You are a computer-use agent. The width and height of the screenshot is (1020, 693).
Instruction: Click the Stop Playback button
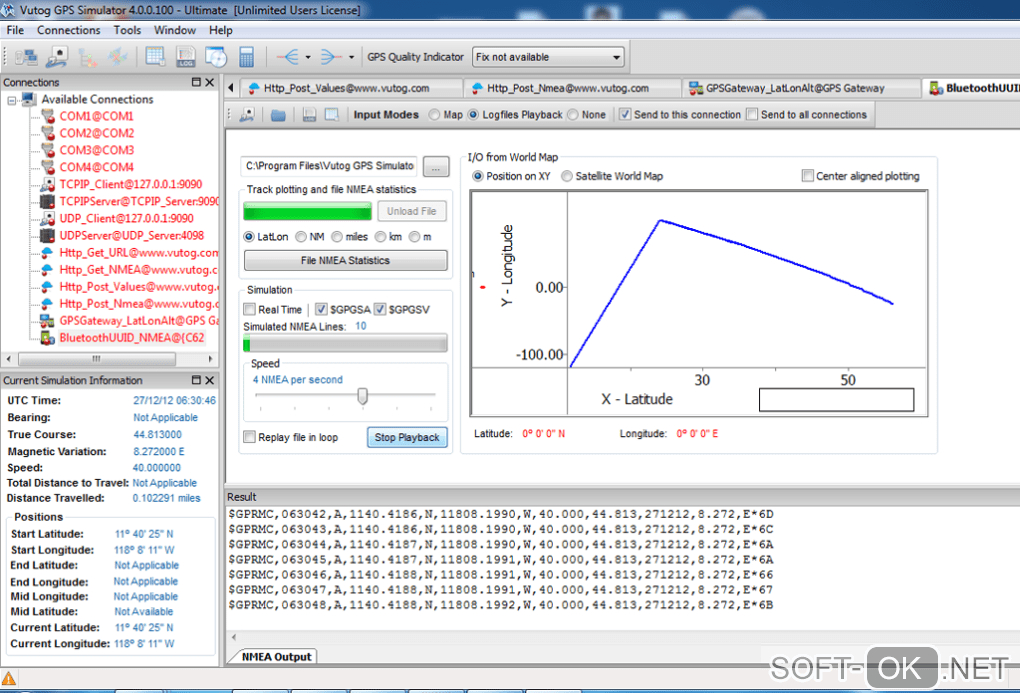click(x=407, y=437)
